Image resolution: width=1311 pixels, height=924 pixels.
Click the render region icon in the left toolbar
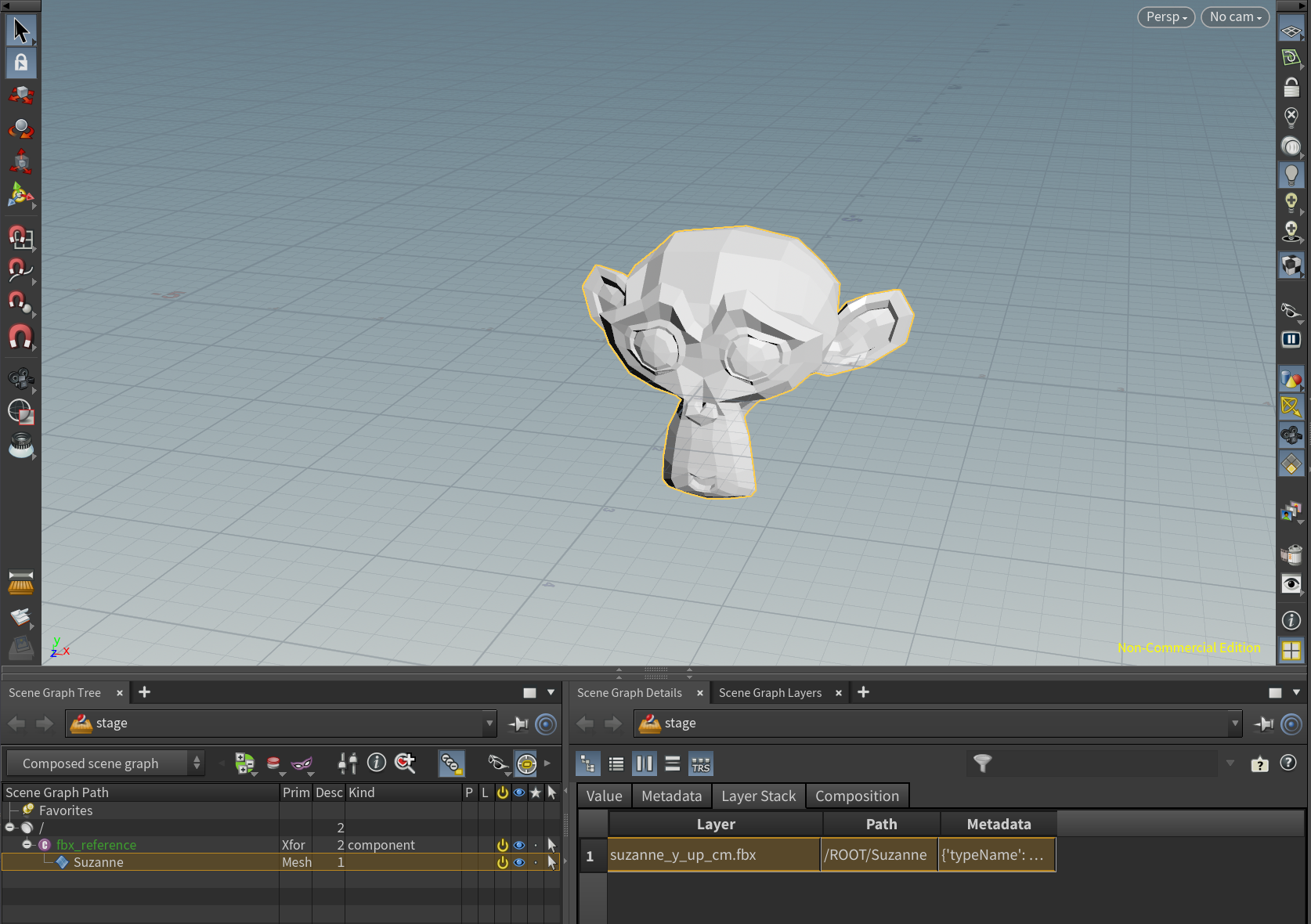tap(20, 412)
